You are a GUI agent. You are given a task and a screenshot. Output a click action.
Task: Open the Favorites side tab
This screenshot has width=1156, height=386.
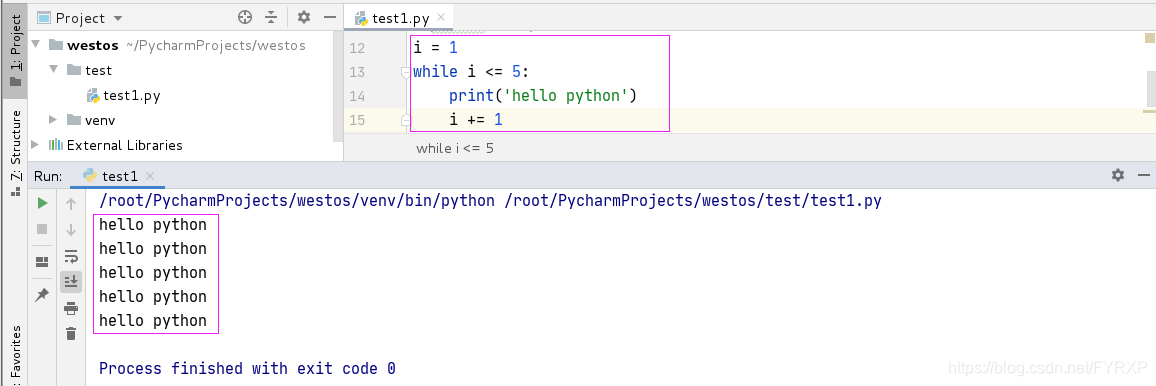pyautogui.click(x=15, y=354)
